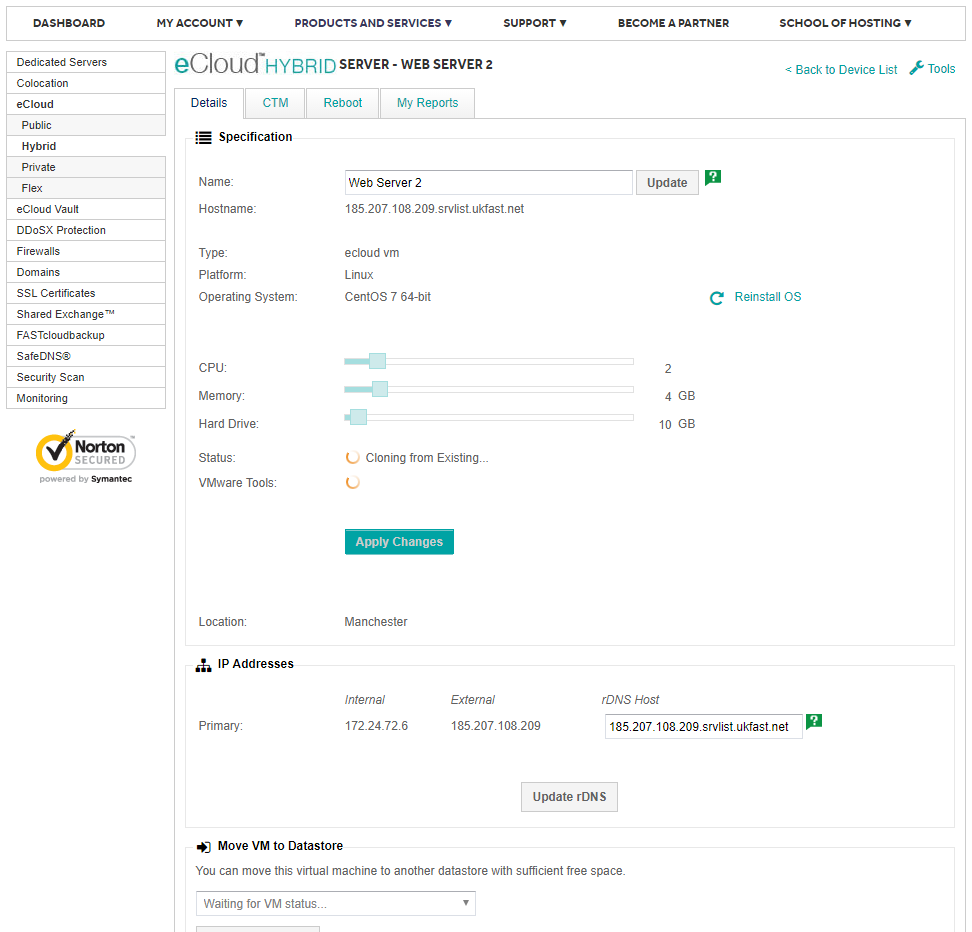Click the Memory slider handle
Image resolution: width=972 pixels, height=932 pixels.
tap(380, 389)
